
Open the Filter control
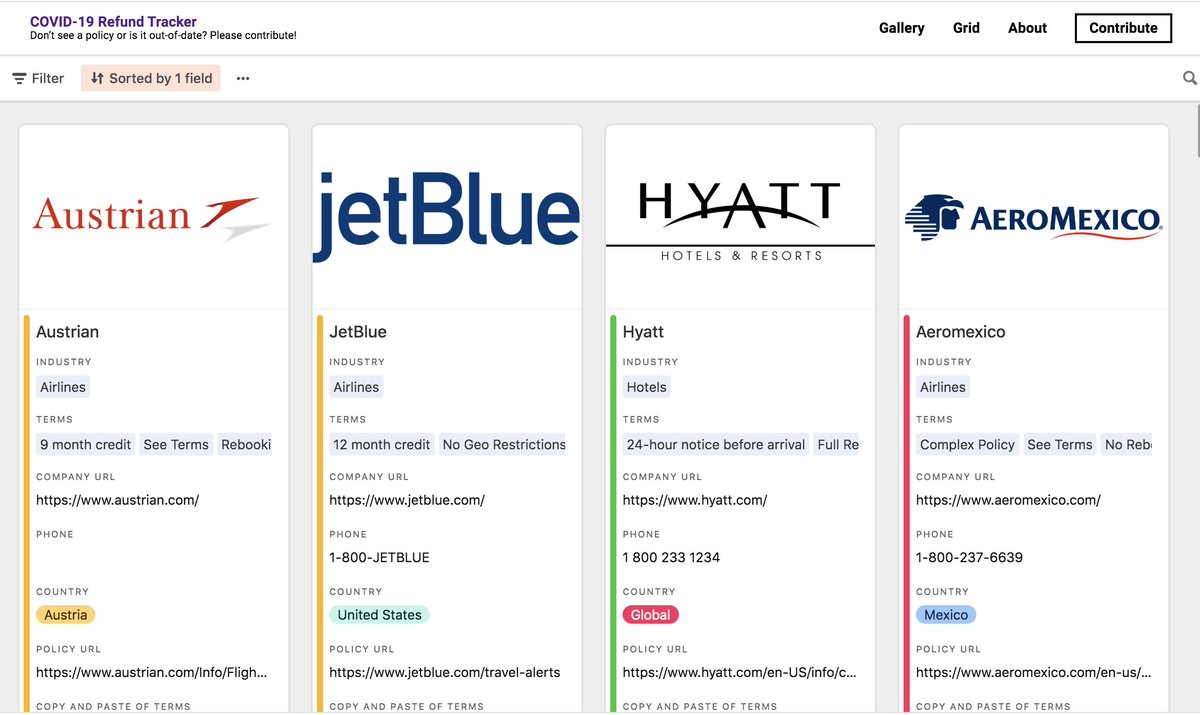[38, 78]
